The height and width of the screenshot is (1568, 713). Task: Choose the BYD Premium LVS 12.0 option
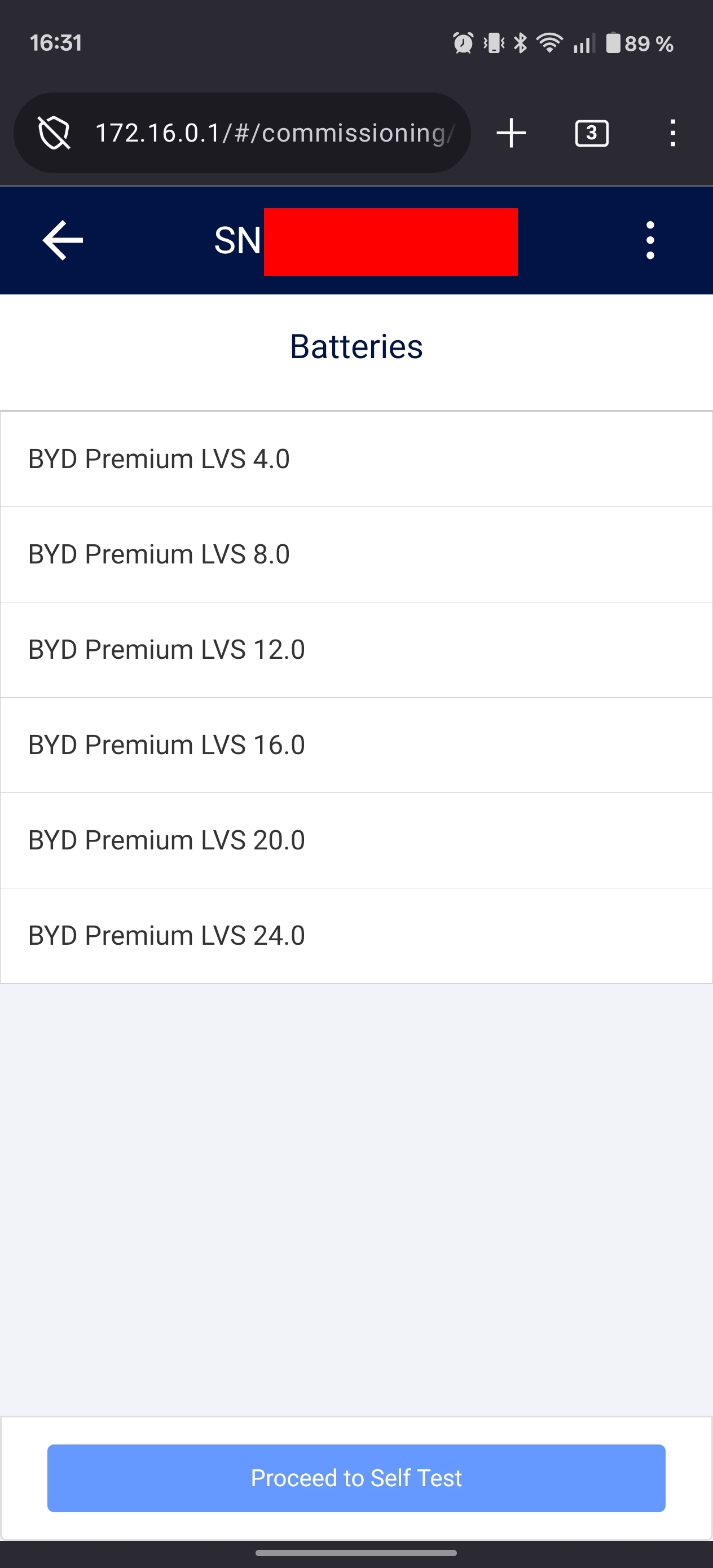[x=356, y=649]
